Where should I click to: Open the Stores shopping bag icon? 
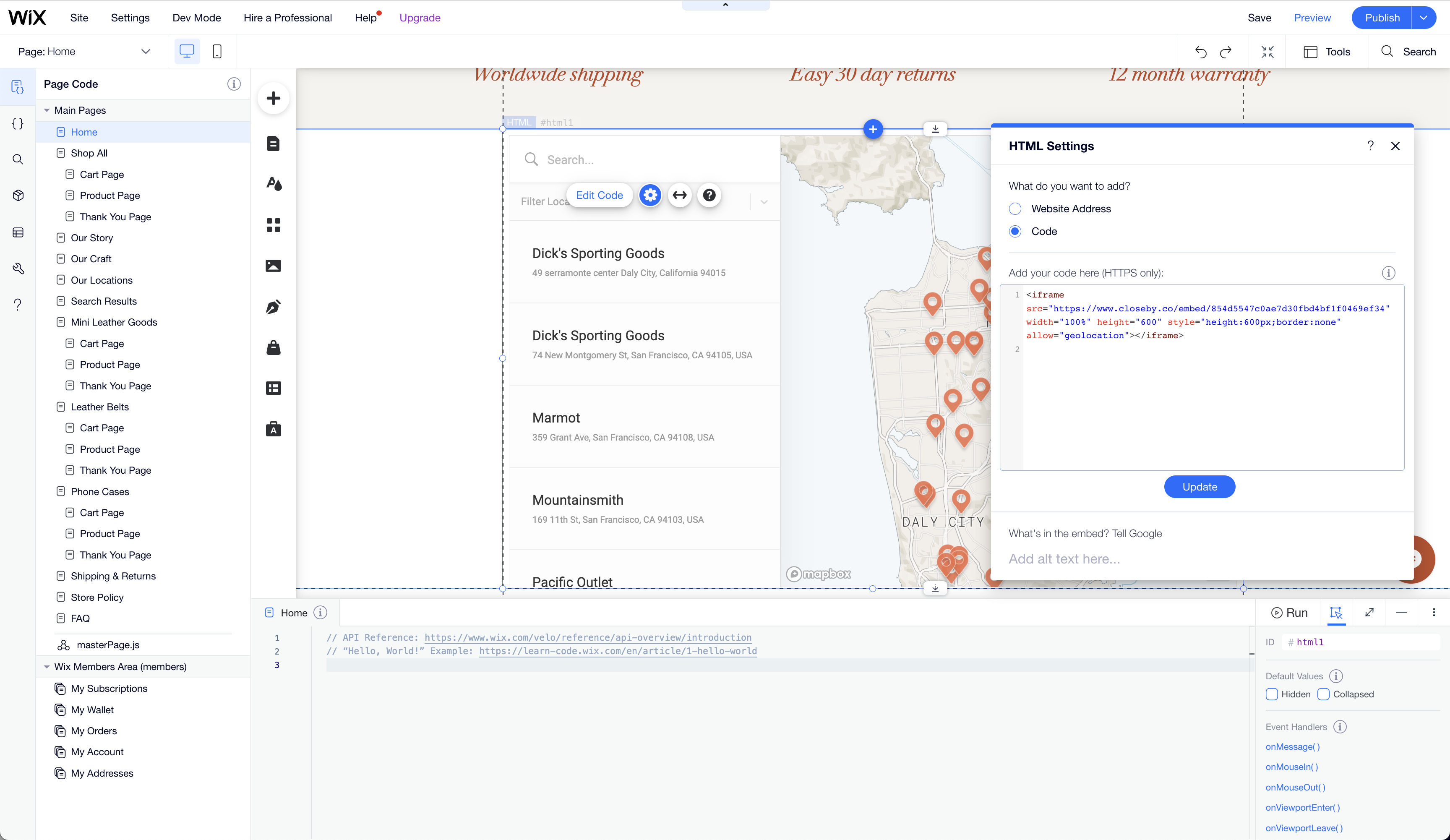(273, 347)
